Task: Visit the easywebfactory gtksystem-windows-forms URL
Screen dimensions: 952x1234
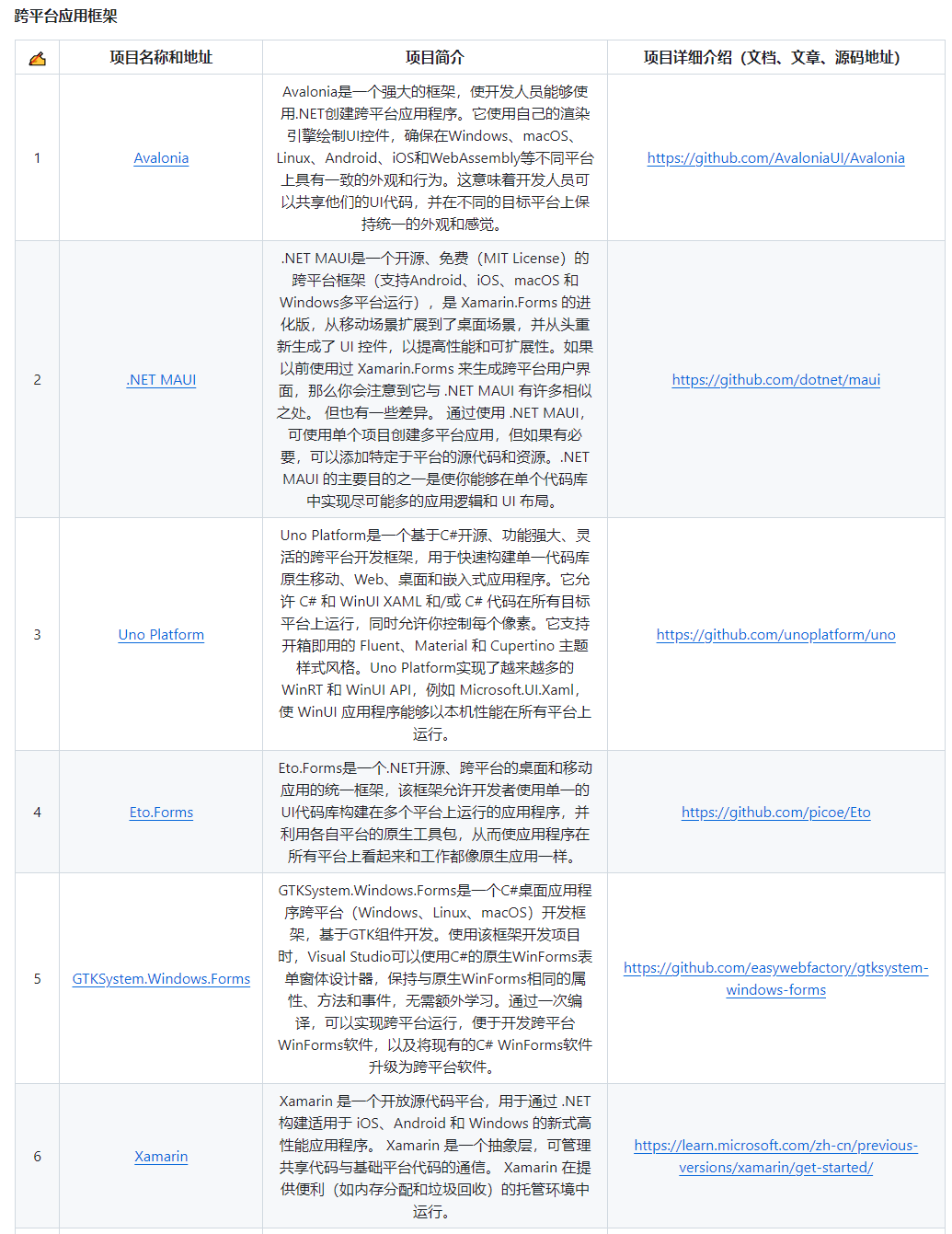Action: tap(775, 979)
